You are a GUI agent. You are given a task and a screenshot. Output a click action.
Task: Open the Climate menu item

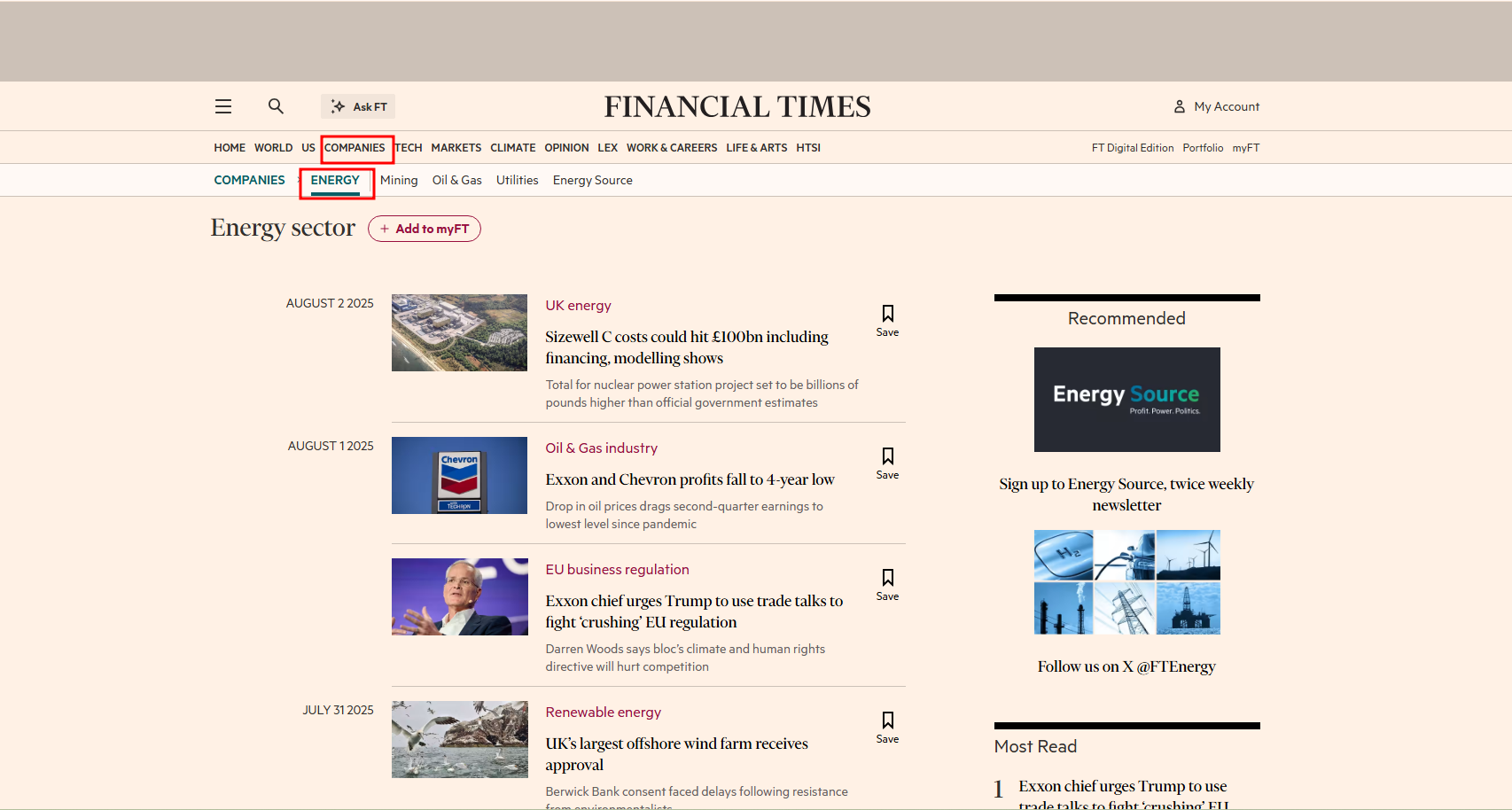click(x=512, y=148)
